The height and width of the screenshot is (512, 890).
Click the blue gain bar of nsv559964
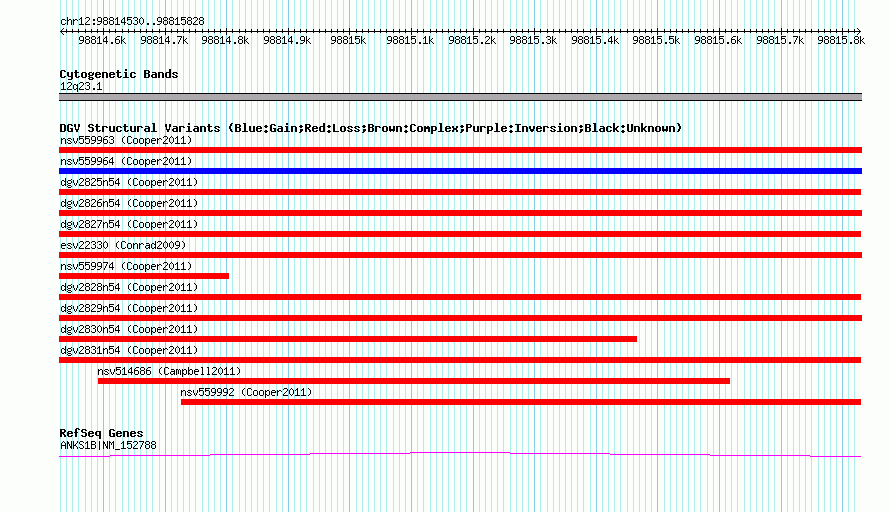click(460, 171)
